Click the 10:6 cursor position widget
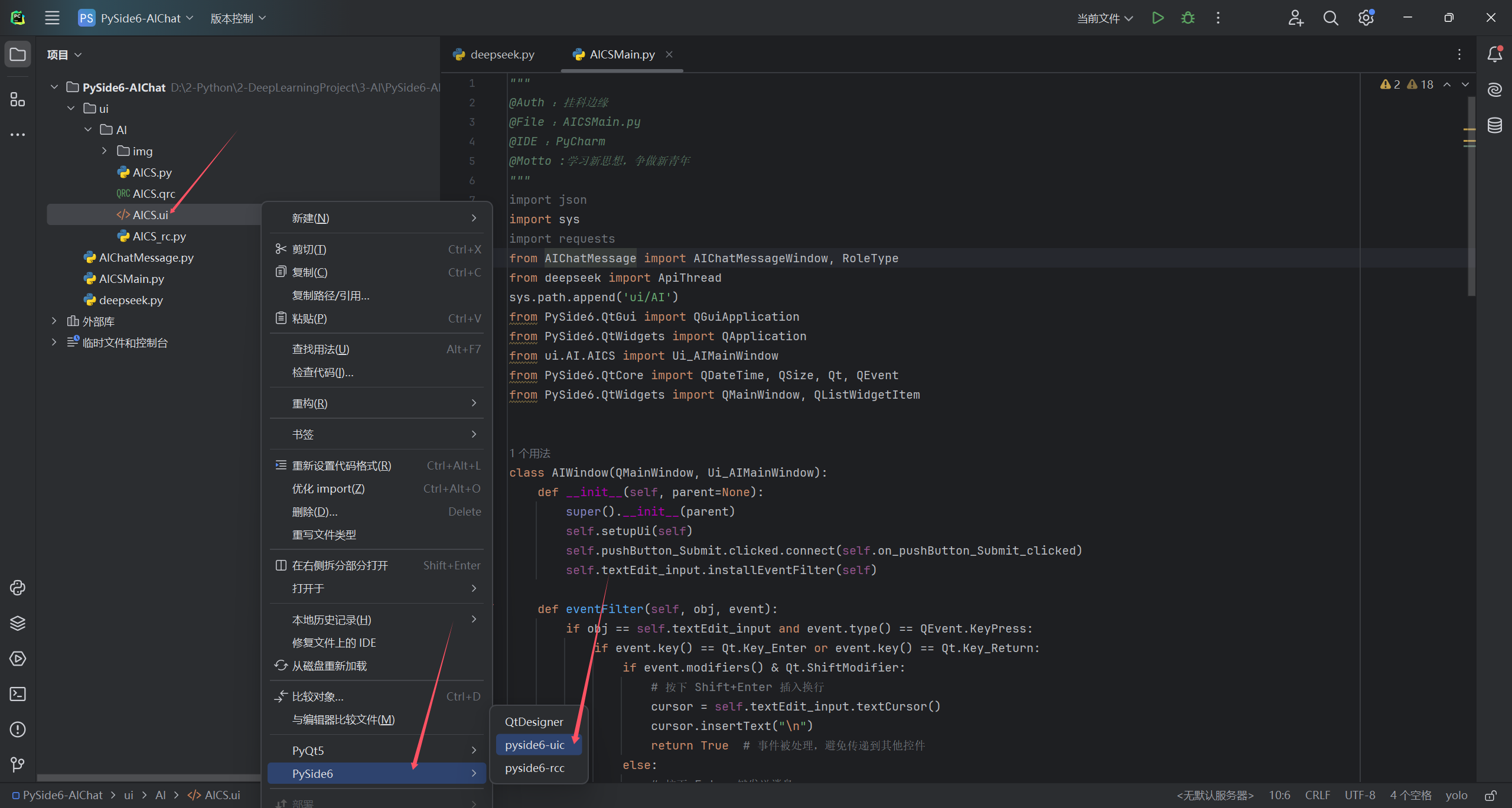1512x808 pixels. pyautogui.click(x=1279, y=795)
